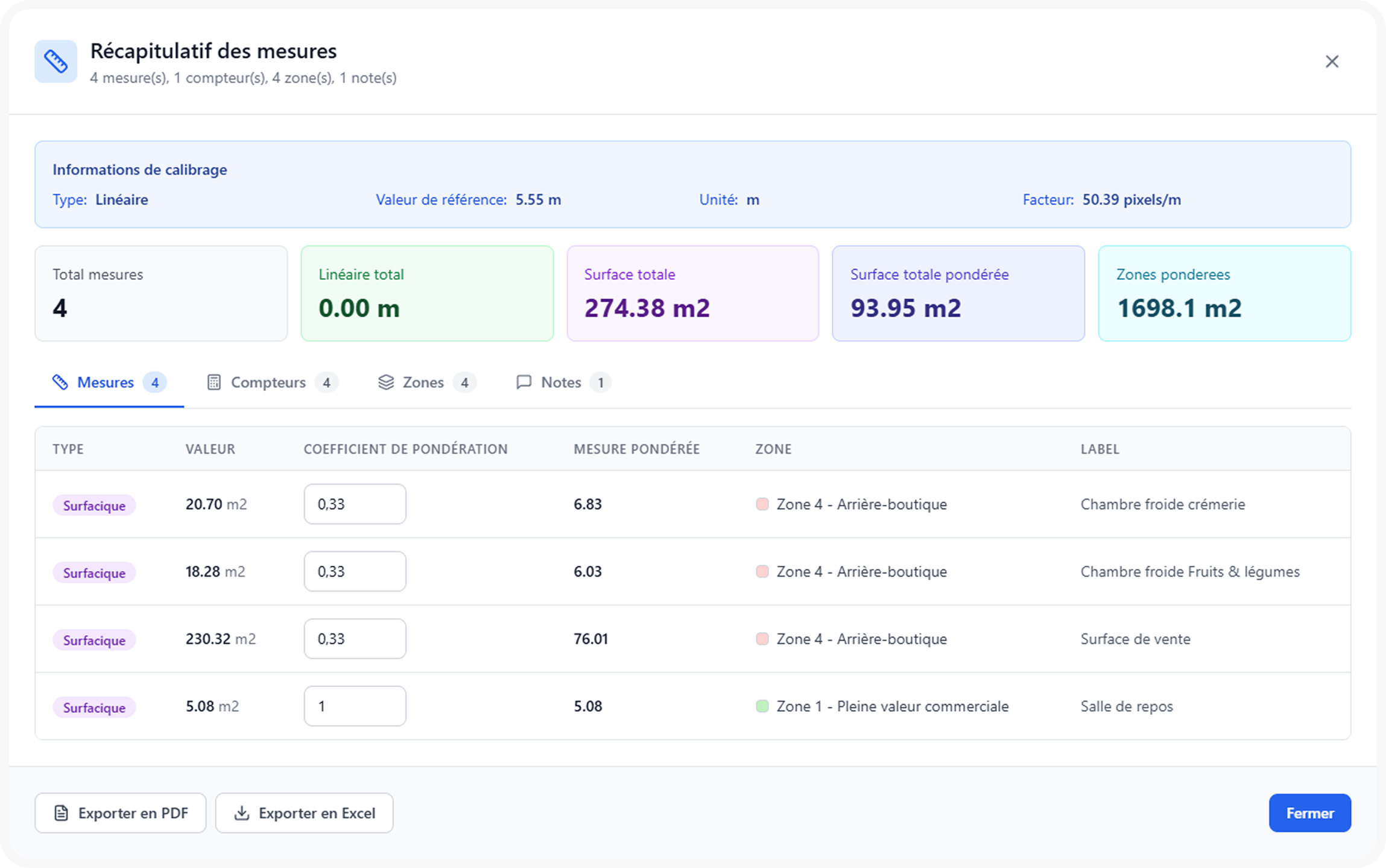Click the pink zone swatch for Chambre froide crémerie
Viewport: 1386px width, 868px height.
762,504
